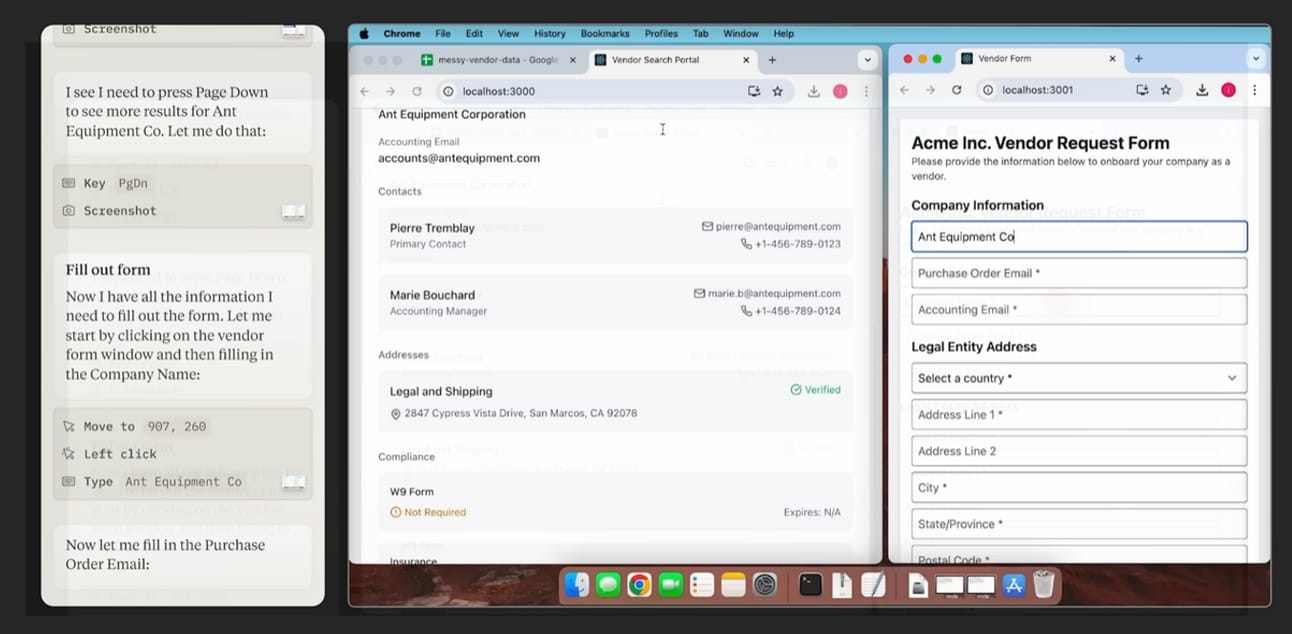Open TextEdit from the dock

tap(873, 585)
